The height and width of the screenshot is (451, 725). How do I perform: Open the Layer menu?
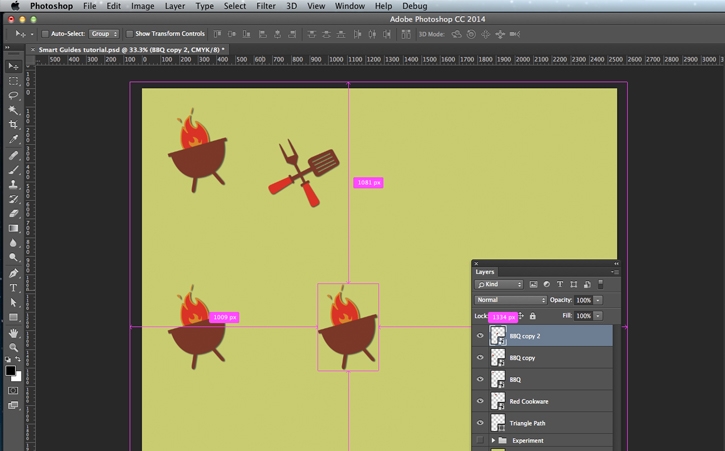coord(175,6)
